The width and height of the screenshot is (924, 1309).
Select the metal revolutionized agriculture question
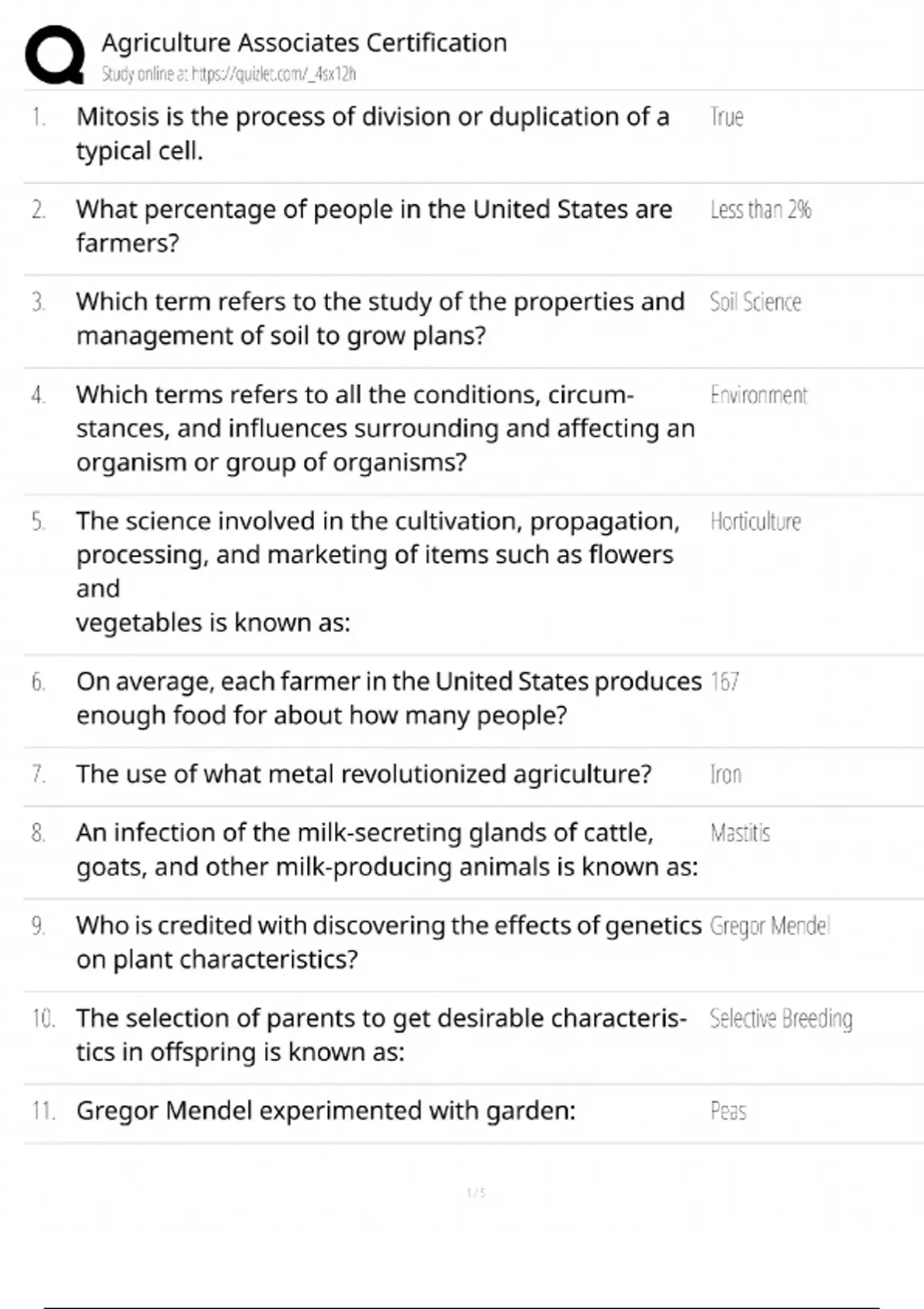[363, 774]
